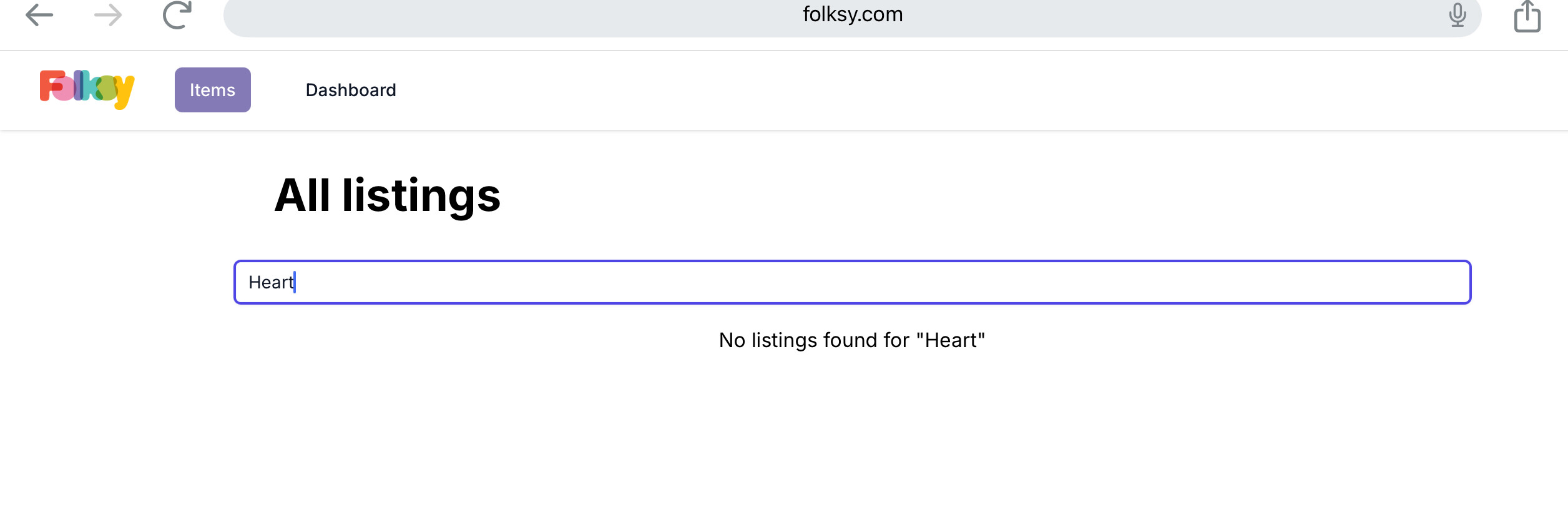Reload the folksy.com page

[x=177, y=14]
